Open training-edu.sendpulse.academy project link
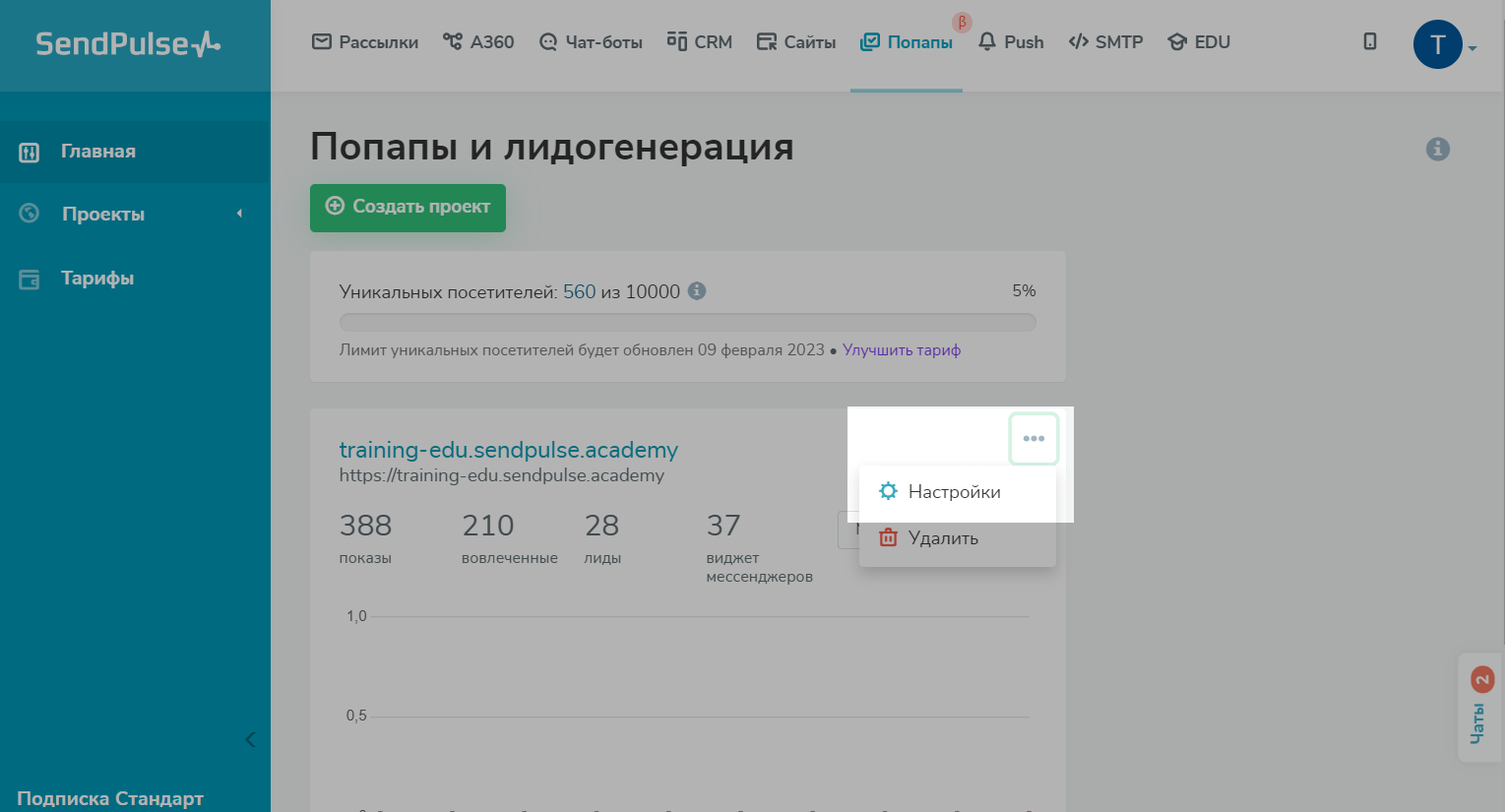Image resolution: width=1505 pixels, height=812 pixels. (x=508, y=450)
